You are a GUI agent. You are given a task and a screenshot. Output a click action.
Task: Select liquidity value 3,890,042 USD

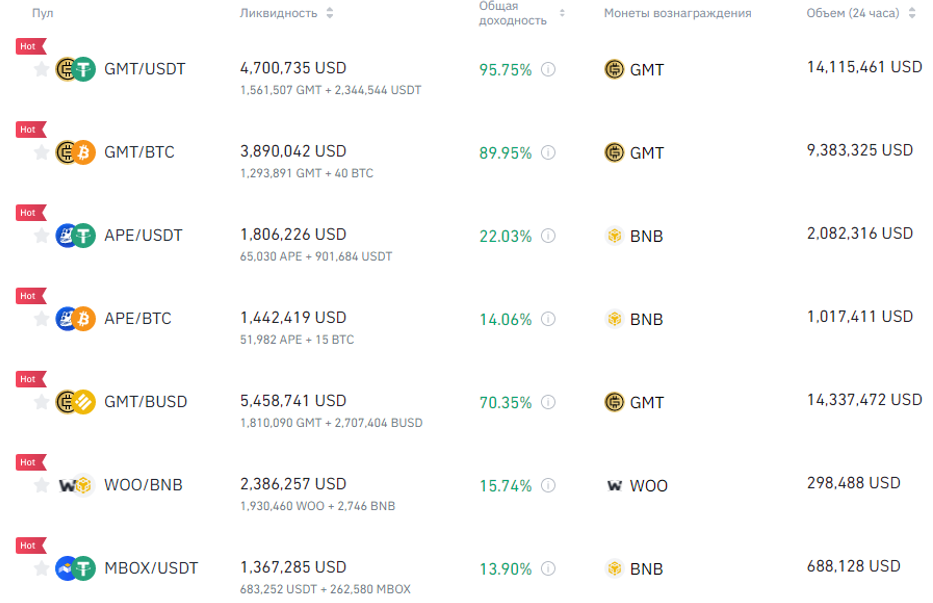click(x=293, y=151)
